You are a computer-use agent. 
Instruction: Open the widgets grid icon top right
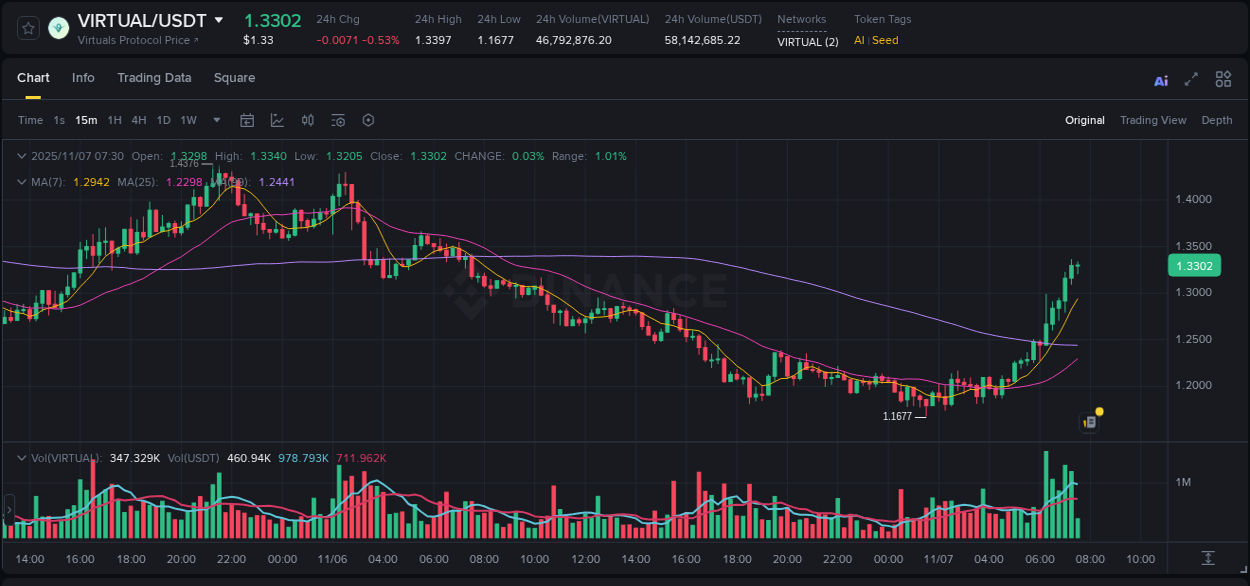tap(1223, 78)
